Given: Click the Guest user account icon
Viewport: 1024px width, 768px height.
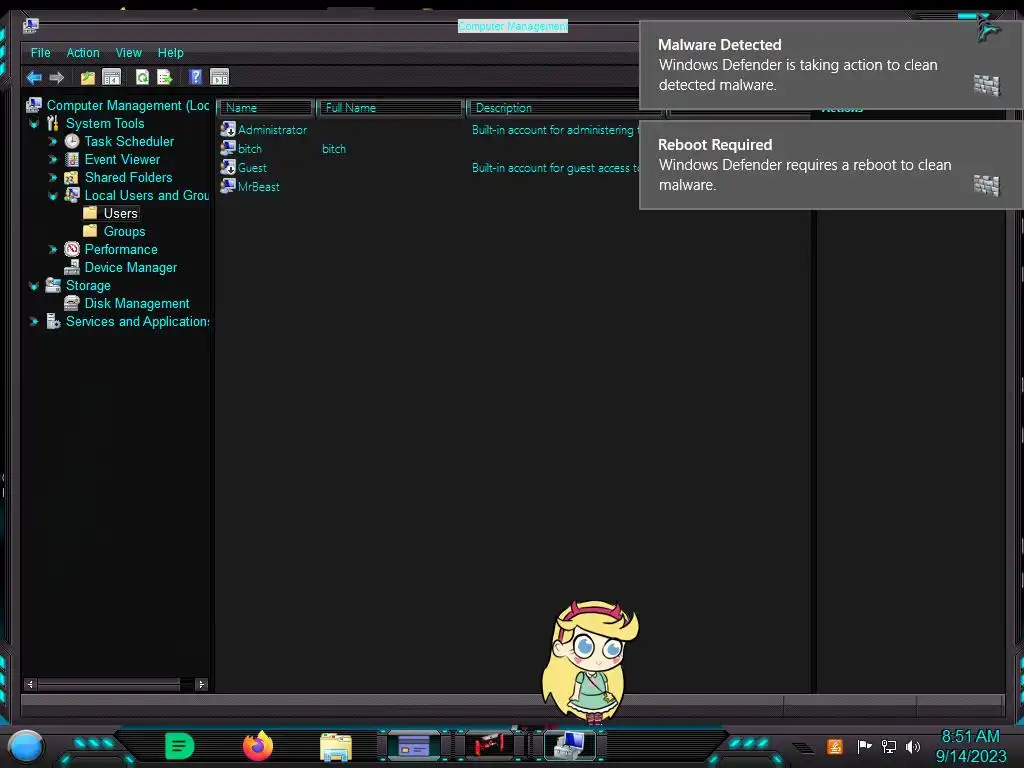Looking at the screenshot, I should coord(228,167).
